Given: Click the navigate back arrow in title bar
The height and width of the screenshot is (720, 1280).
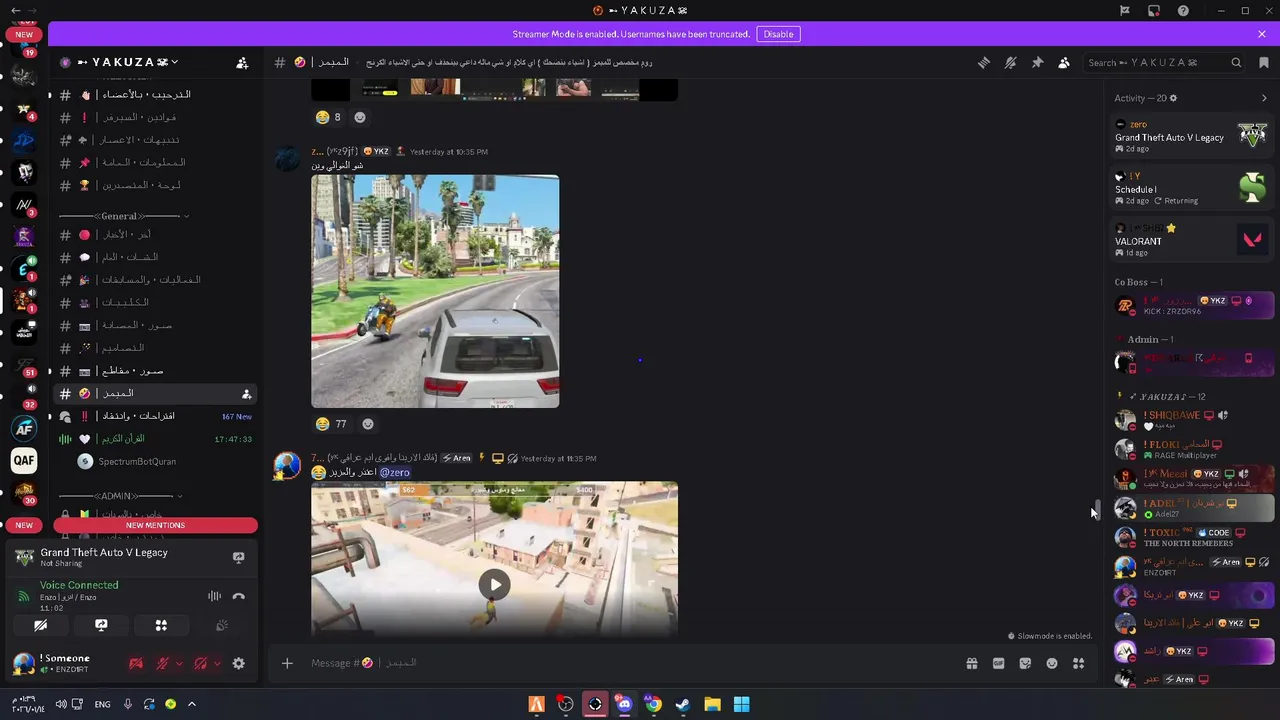Looking at the screenshot, I should pos(15,11).
